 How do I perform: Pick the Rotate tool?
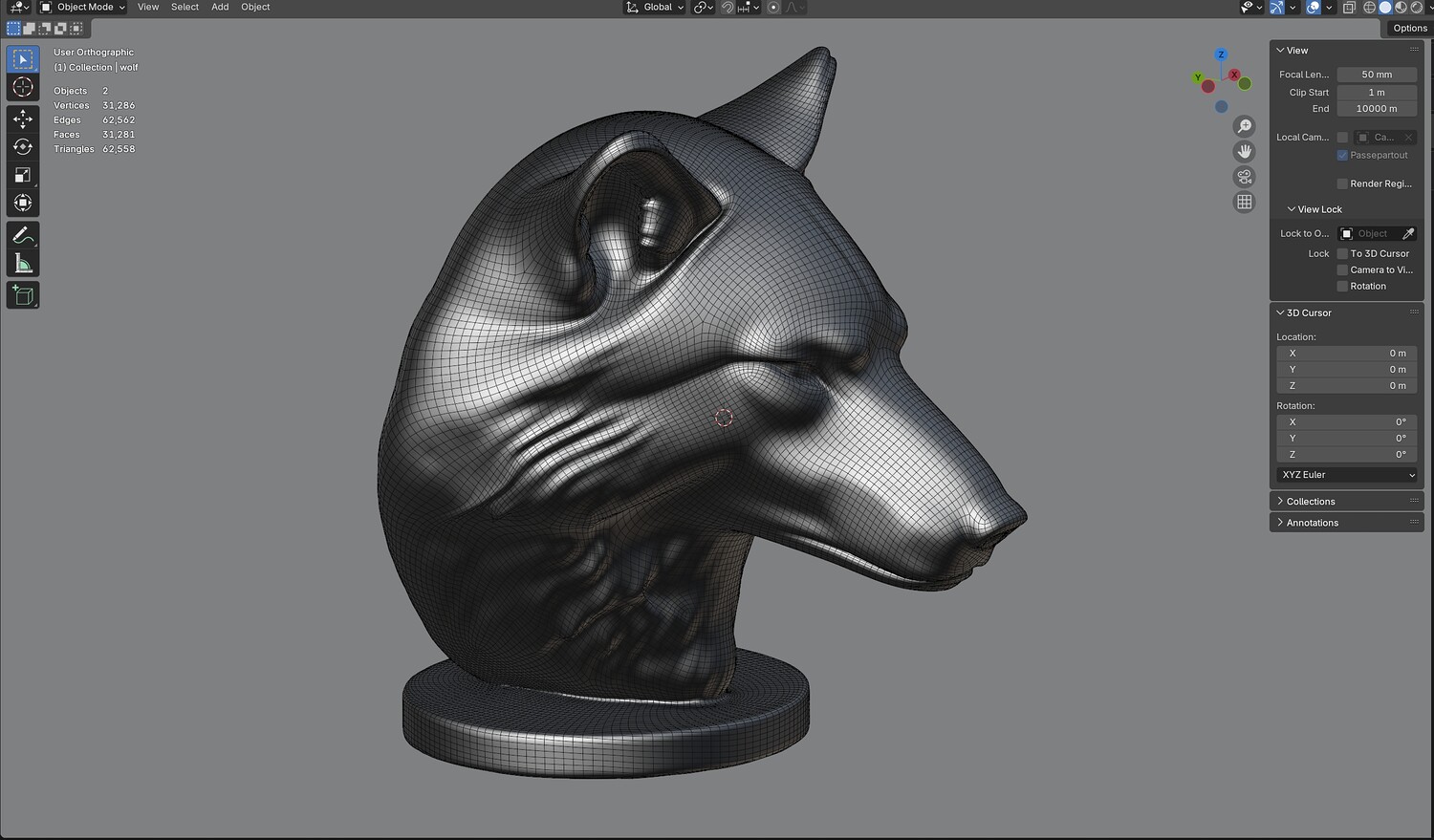[23, 147]
